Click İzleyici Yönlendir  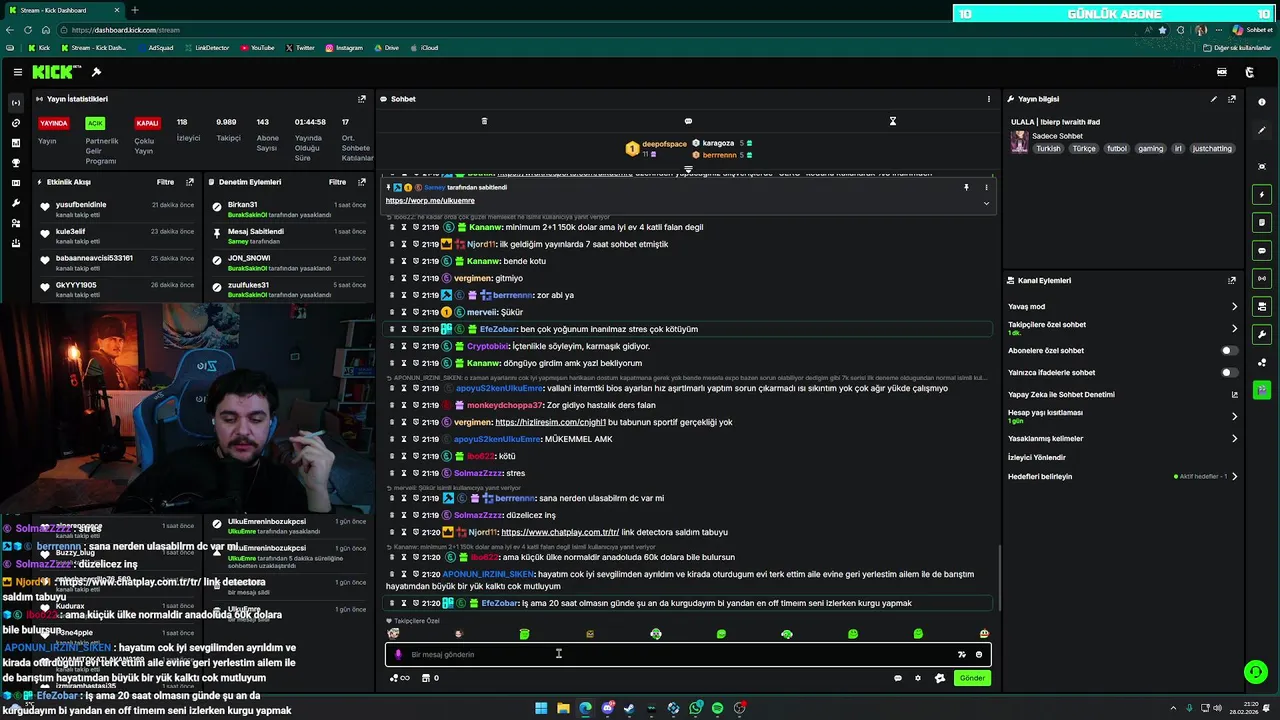(x=1037, y=458)
